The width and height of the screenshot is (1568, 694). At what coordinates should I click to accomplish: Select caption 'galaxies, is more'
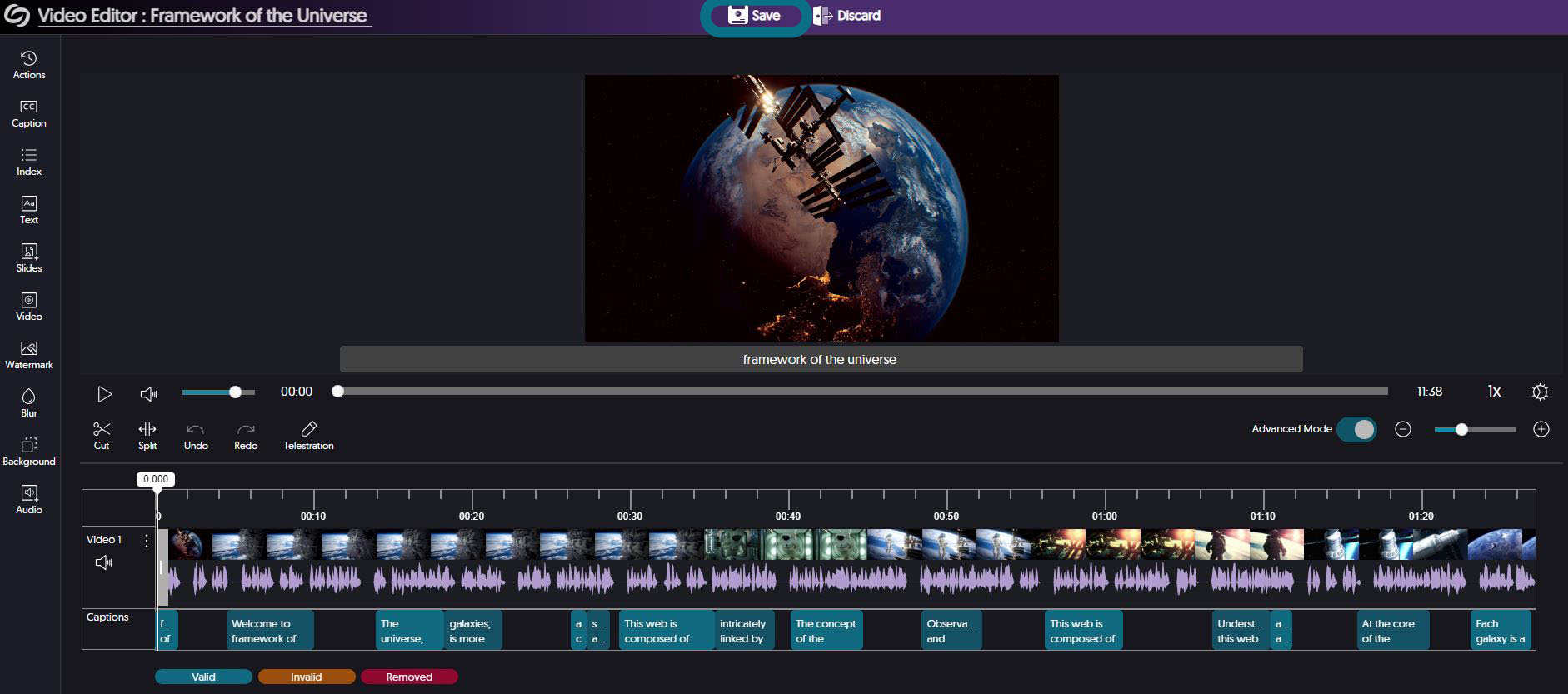[x=472, y=631]
